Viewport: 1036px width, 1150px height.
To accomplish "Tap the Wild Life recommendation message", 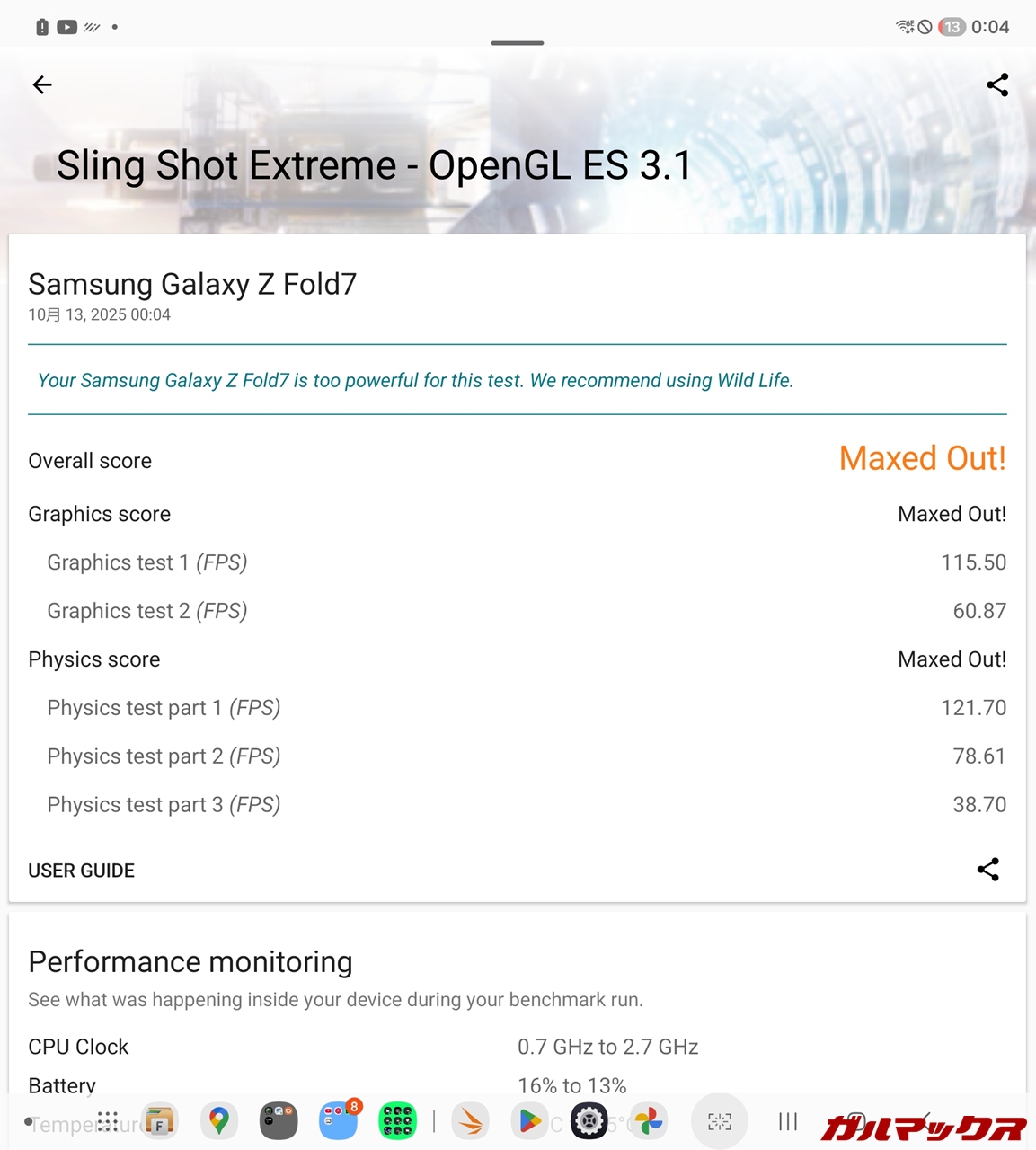I will pyautogui.click(x=415, y=381).
